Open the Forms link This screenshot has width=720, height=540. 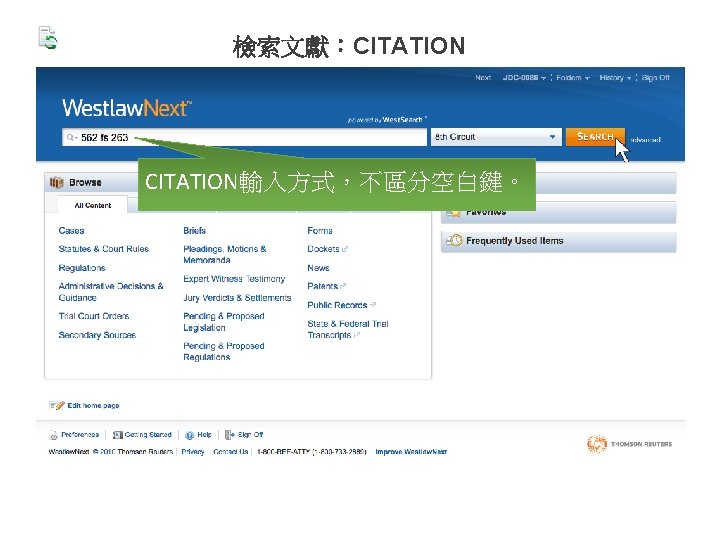(320, 231)
